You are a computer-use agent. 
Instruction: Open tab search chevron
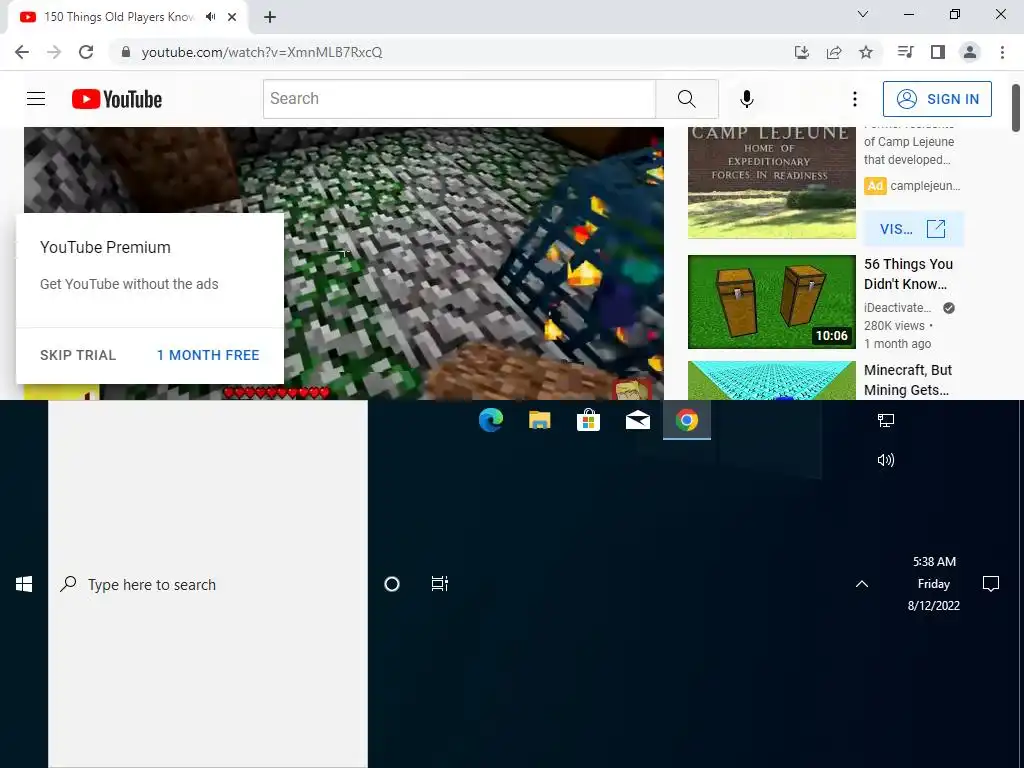[862, 14]
